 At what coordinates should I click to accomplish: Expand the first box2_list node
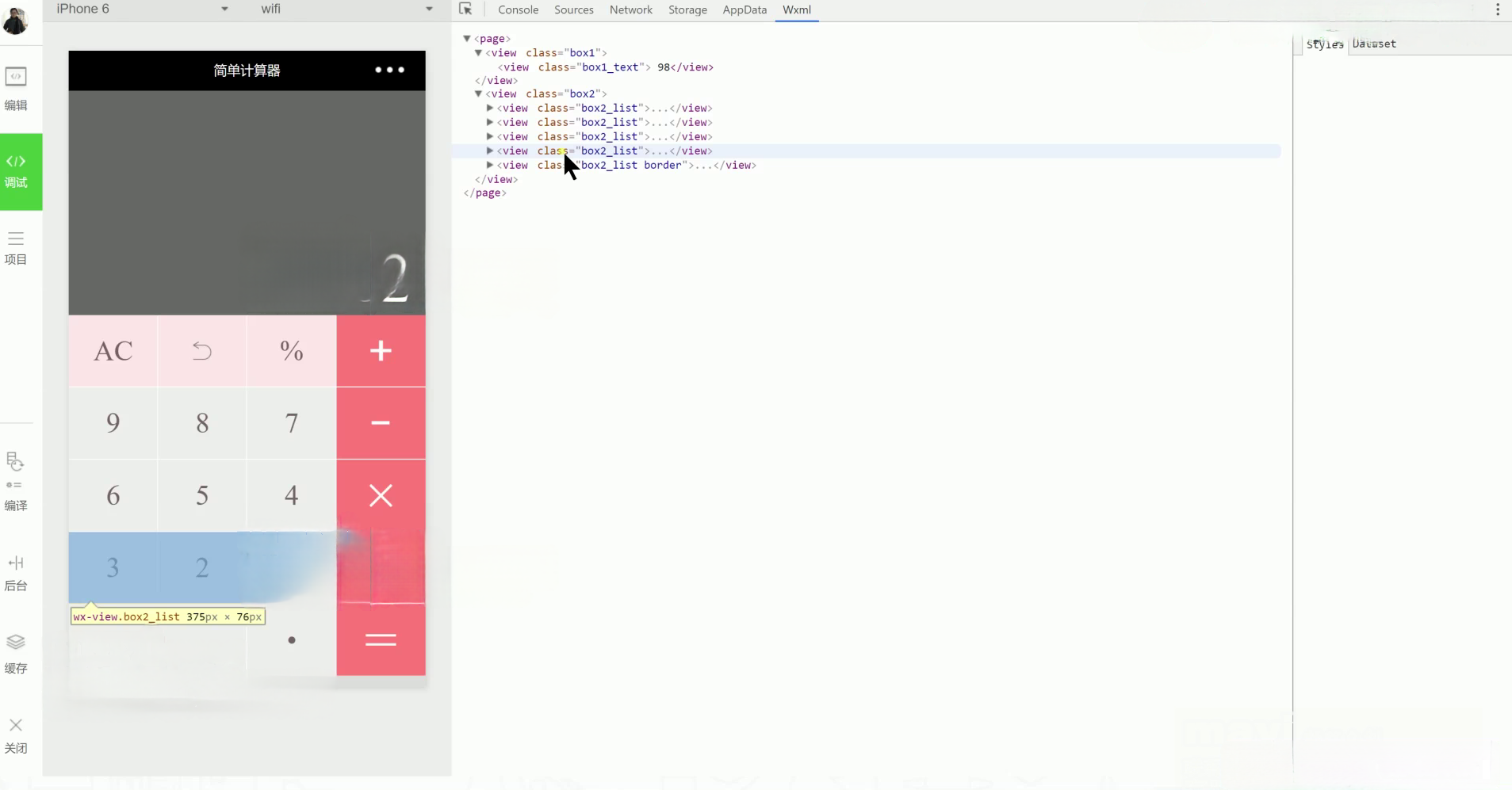tap(490, 108)
